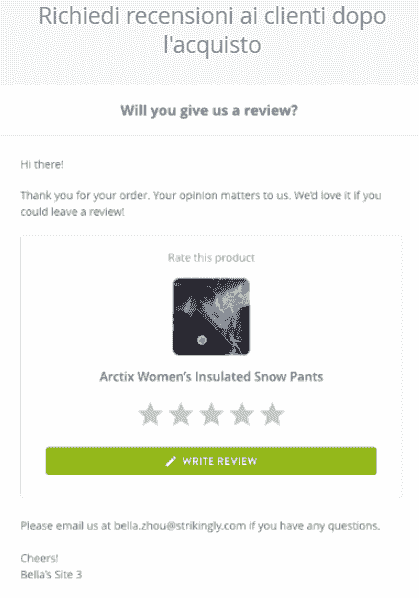
Task: Click the 'Rate this product' label
Action: point(211,258)
